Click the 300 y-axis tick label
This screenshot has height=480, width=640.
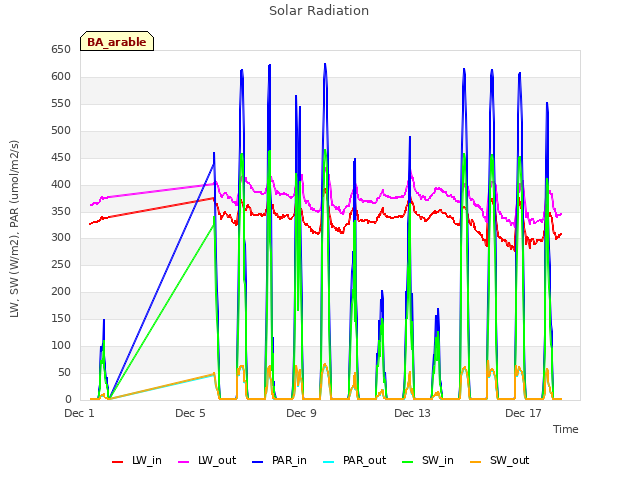coord(61,238)
